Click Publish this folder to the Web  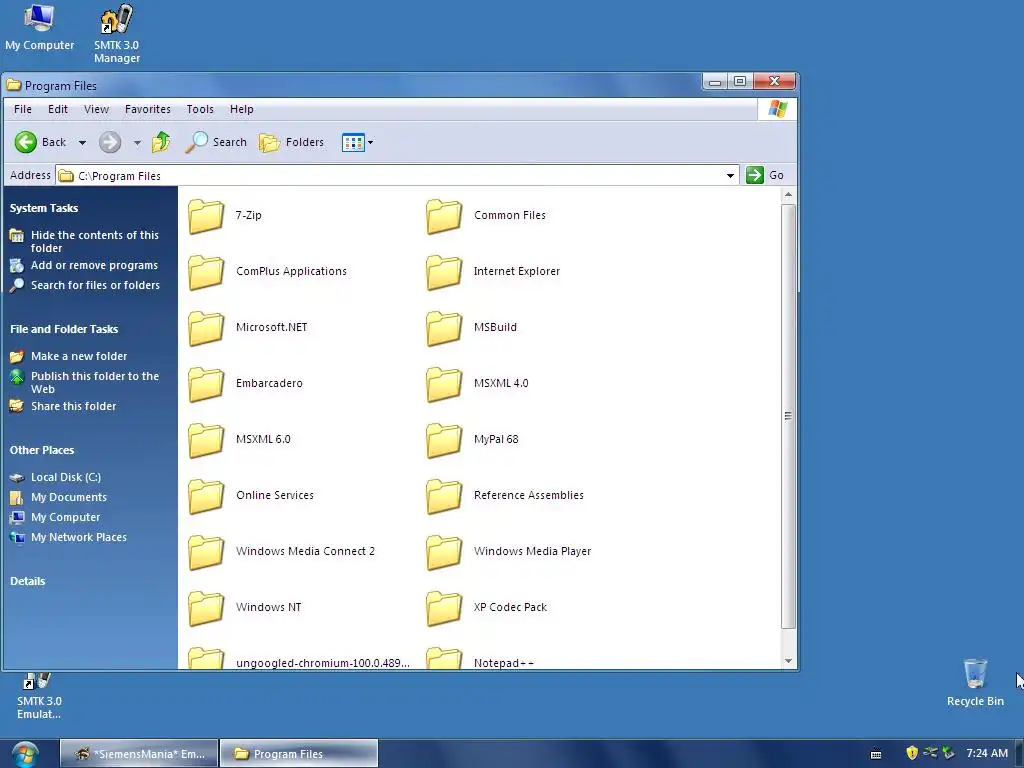(95, 382)
